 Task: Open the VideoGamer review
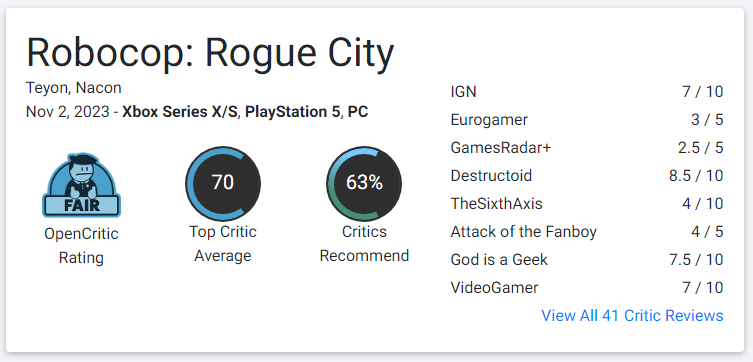(x=586, y=288)
